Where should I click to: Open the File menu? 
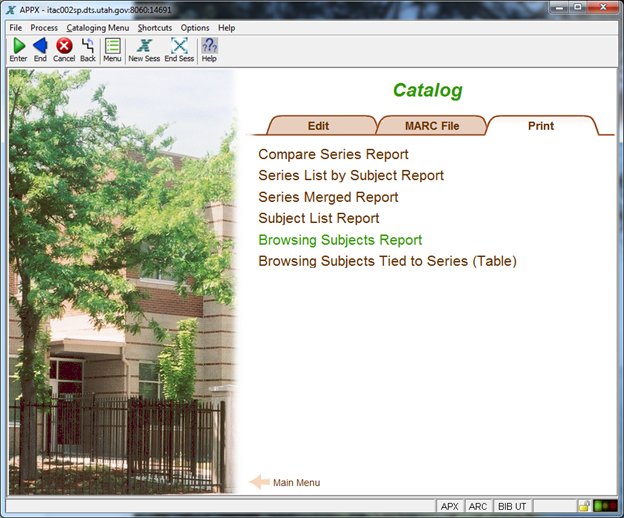point(15,28)
